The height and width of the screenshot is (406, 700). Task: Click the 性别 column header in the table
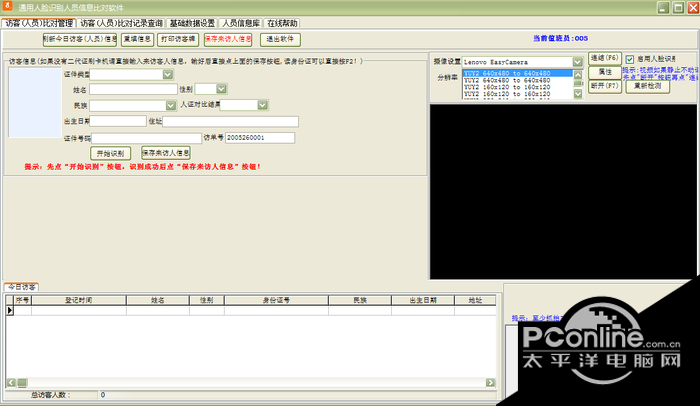207,300
